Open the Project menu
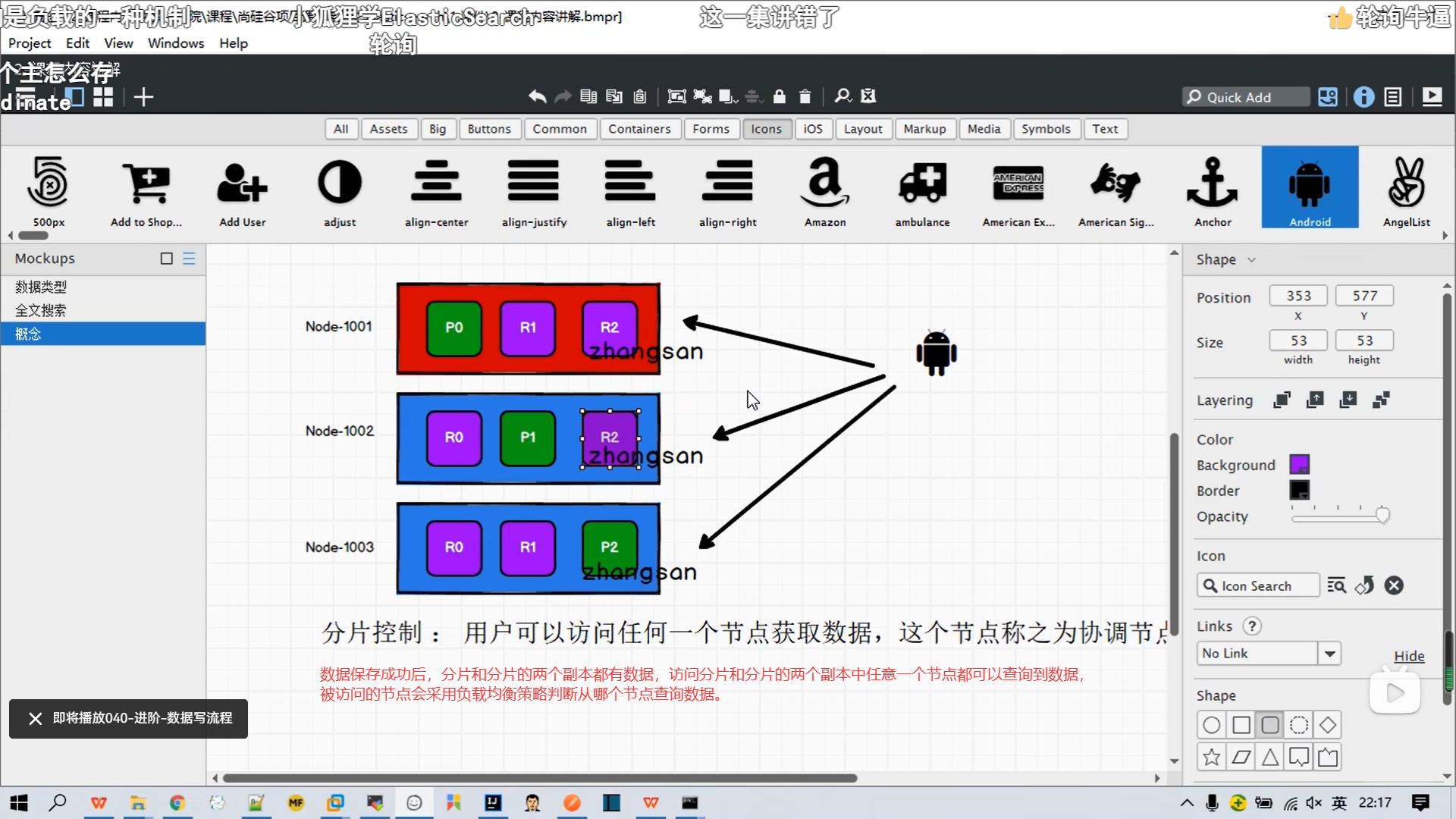This screenshot has width=1456, height=819. click(x=30, y=43)
